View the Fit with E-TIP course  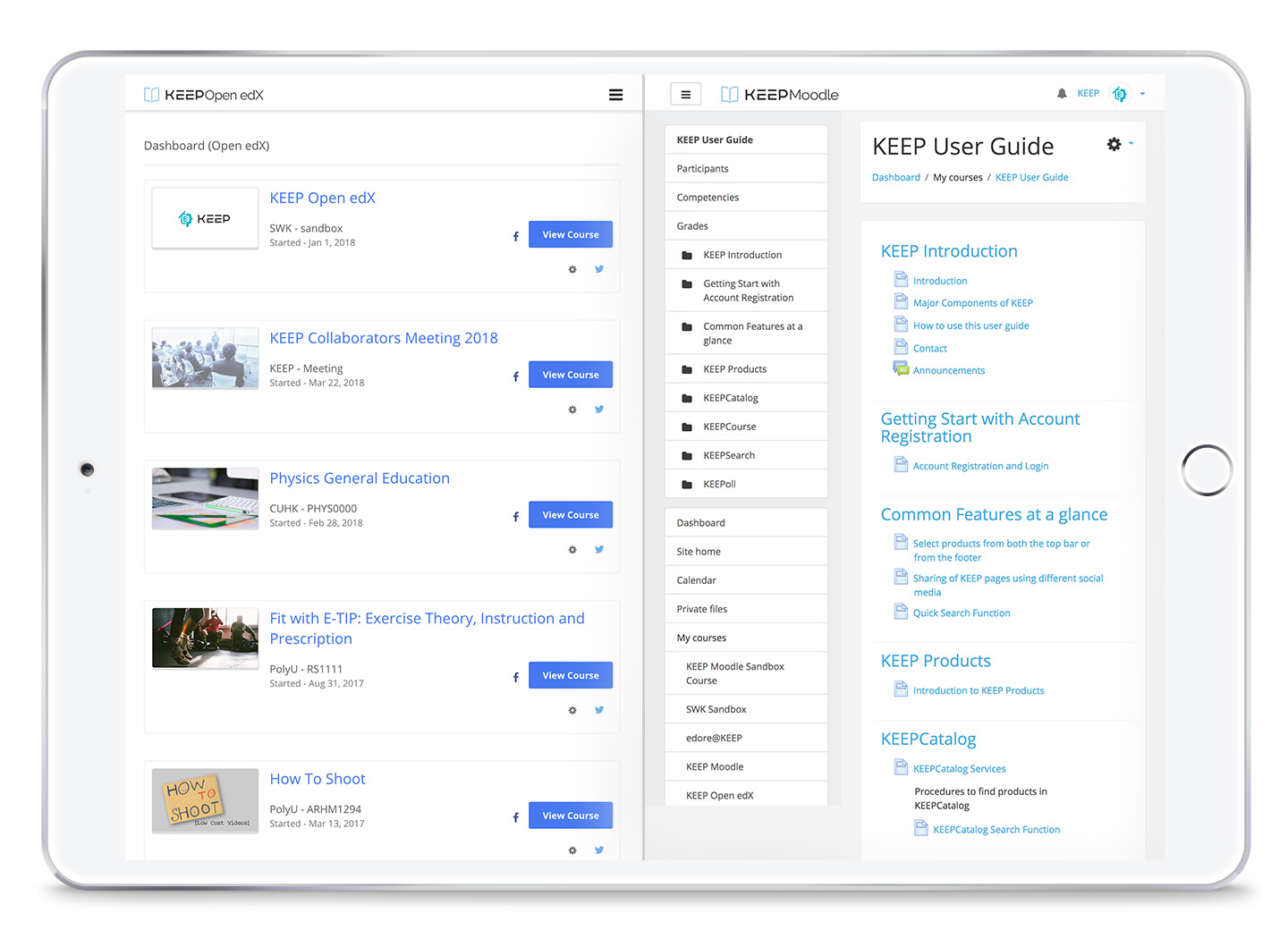pos(571,675)
